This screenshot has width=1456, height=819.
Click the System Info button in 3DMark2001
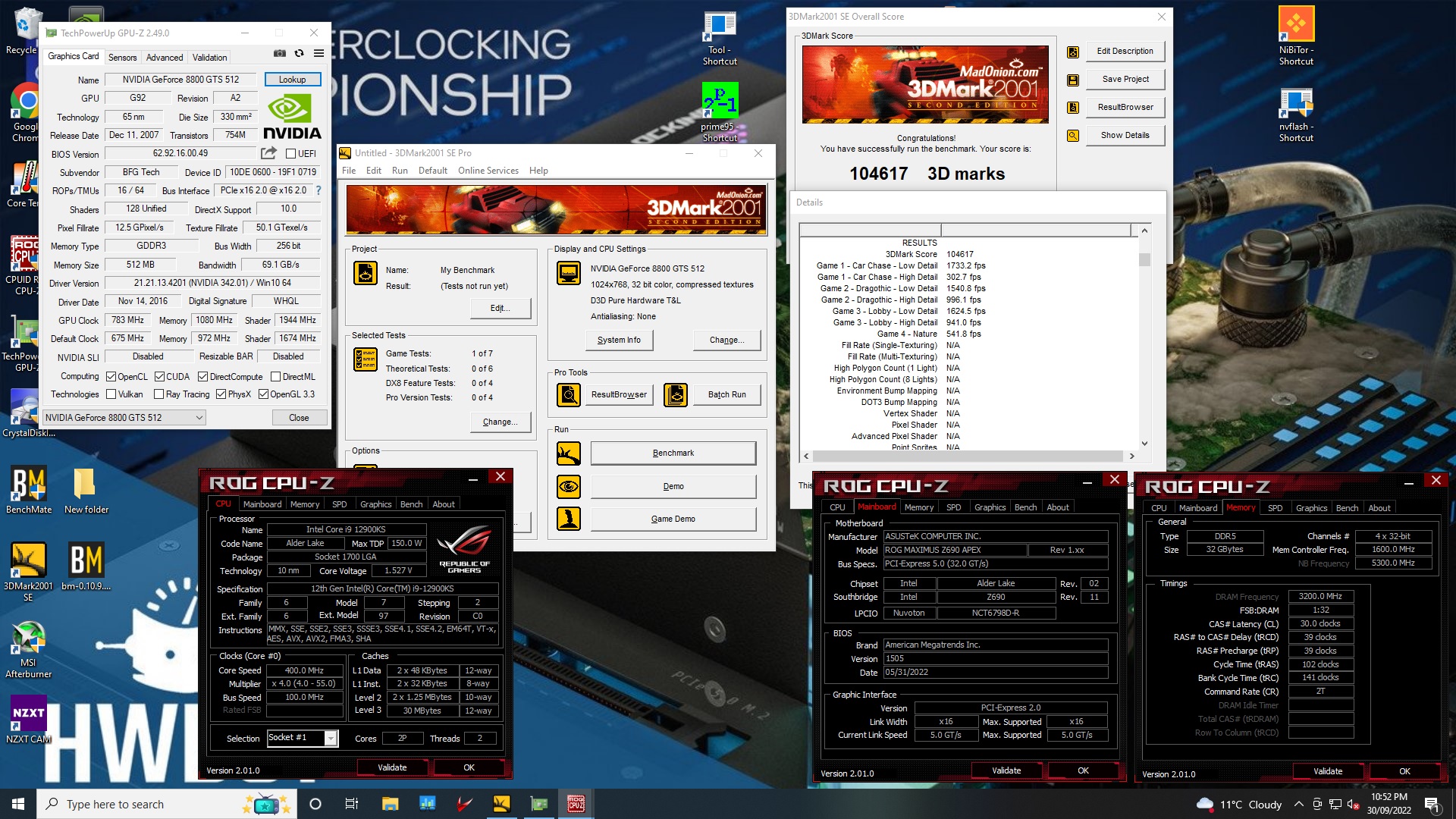point(619,340)
